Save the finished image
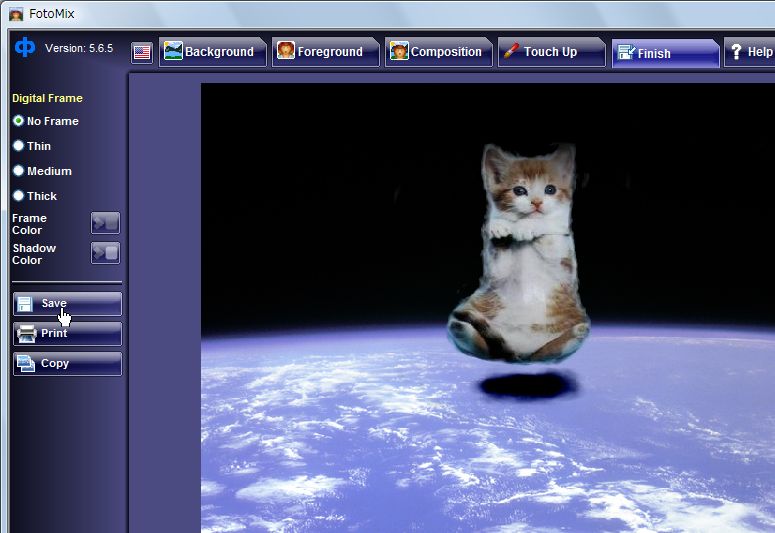Image resolution: width=775 pixels, height=533 pixels. (67, 304)
